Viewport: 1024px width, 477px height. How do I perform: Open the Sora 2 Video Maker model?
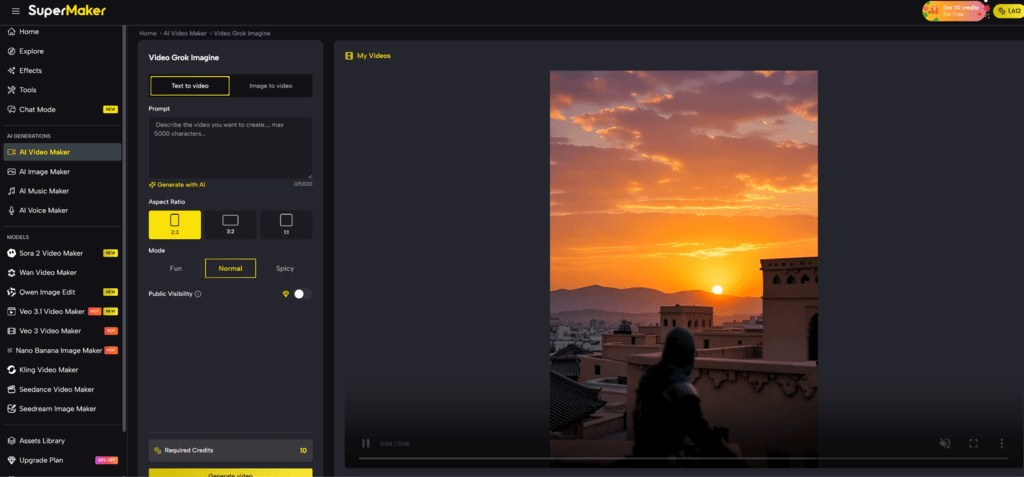coord(51,253)
